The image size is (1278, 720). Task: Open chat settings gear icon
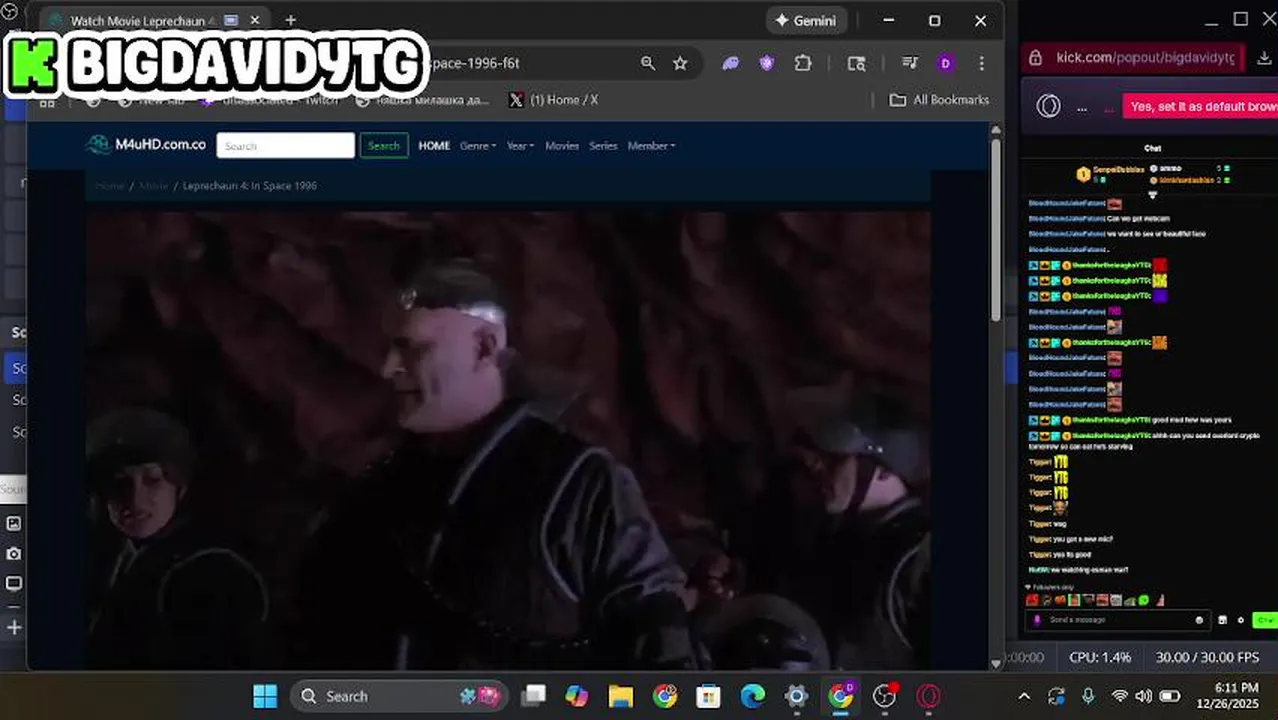(1241, 620)
